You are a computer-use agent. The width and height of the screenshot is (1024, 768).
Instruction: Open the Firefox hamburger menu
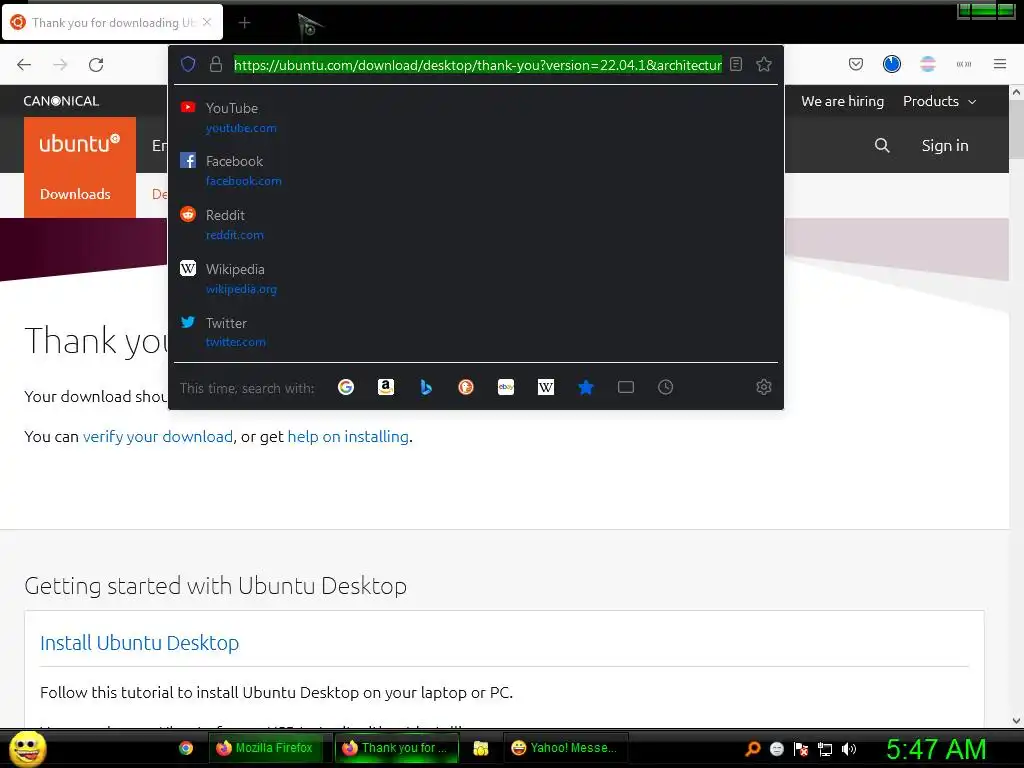pyautogui.click(x=999, y=64)
